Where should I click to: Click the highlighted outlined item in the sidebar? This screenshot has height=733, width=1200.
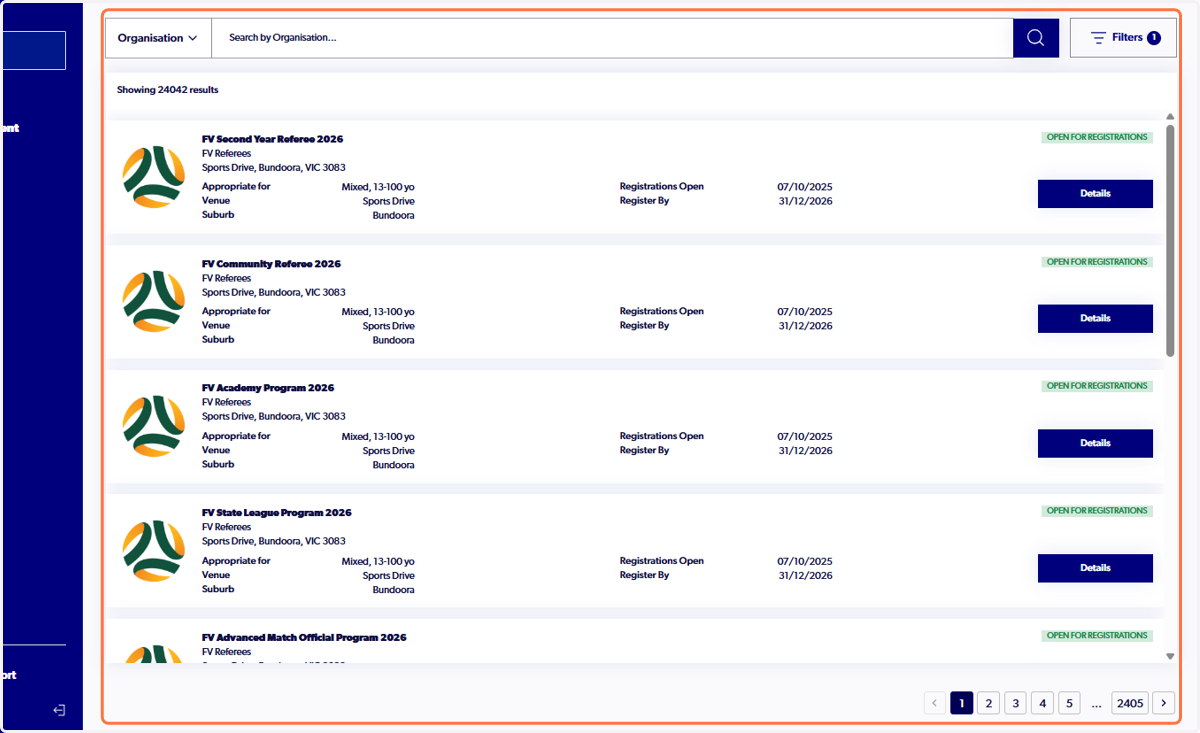pyautogui.click(x=33, y=50)
